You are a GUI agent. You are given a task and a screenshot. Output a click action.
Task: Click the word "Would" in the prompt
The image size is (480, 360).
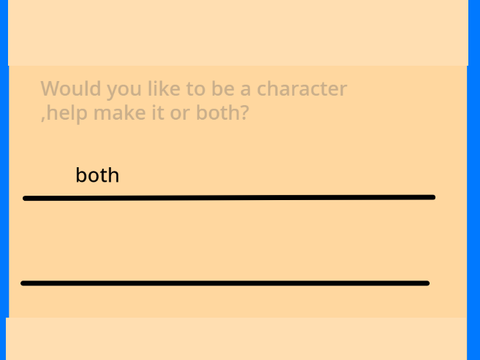click(71, 89)
